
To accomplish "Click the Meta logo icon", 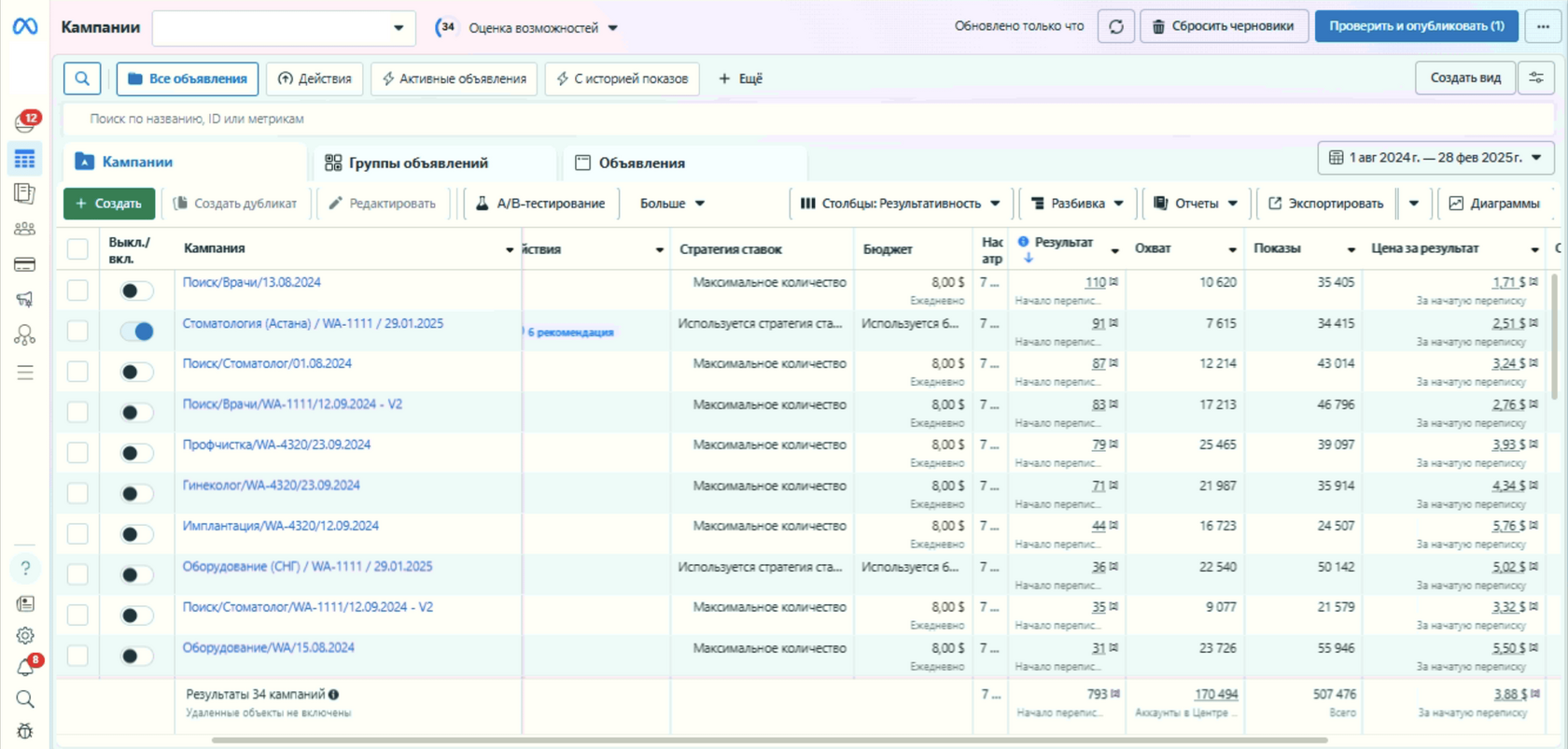I will [x=25, y=26].
